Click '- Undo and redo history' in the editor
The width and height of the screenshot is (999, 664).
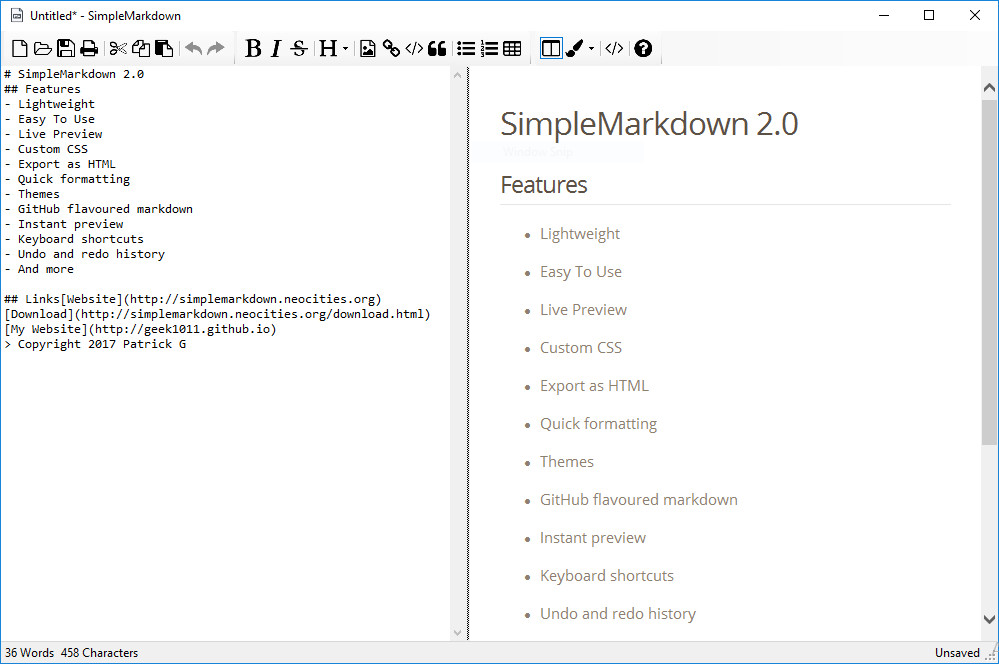click(x=85, y=254)
